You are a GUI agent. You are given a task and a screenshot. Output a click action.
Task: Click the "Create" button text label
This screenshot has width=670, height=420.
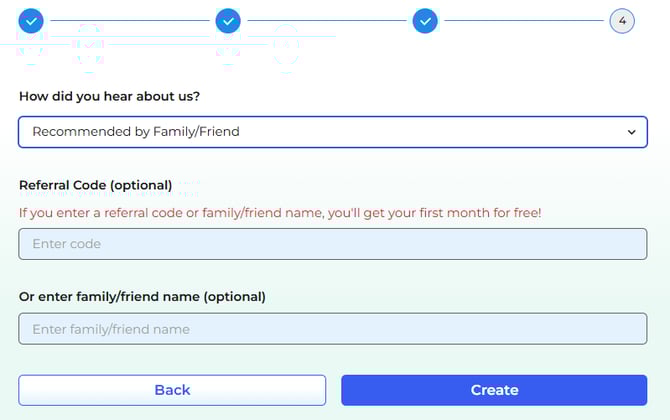point(494,390)
